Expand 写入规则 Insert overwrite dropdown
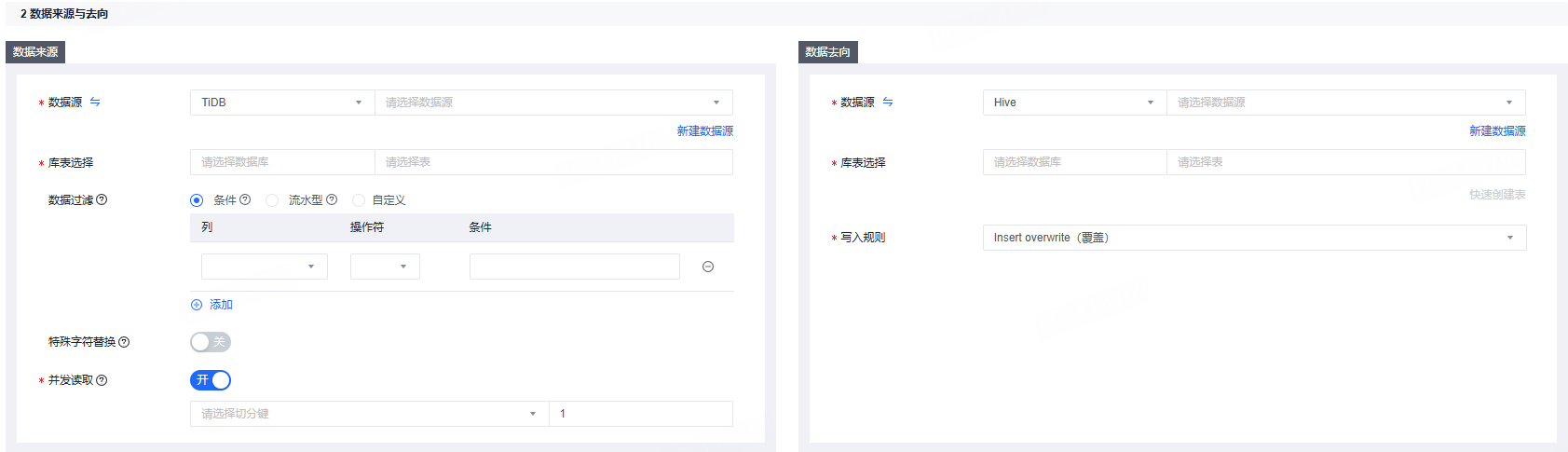The image size is (1568, 452). [x=1254, y=238]
